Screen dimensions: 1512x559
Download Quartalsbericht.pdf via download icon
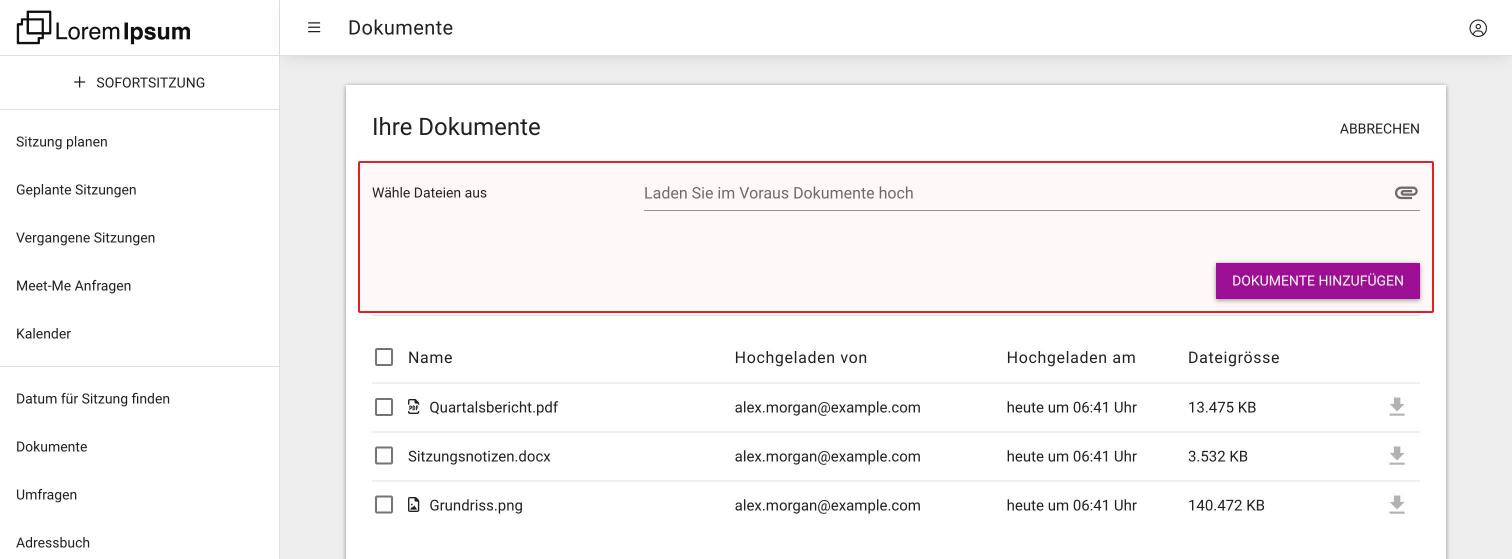(x=1397, y=407)
